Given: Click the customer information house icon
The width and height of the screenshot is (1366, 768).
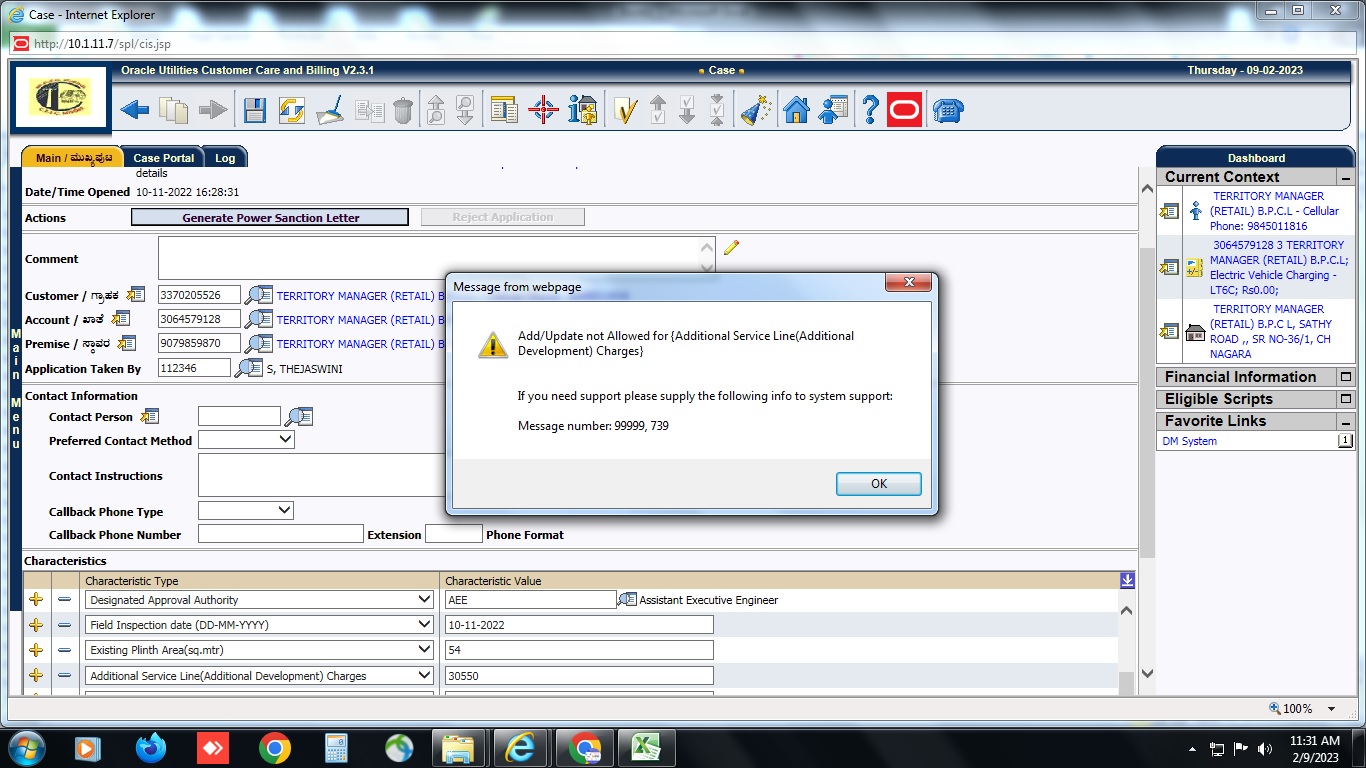Looking at the screenshot, I should [x=582, y=110].
